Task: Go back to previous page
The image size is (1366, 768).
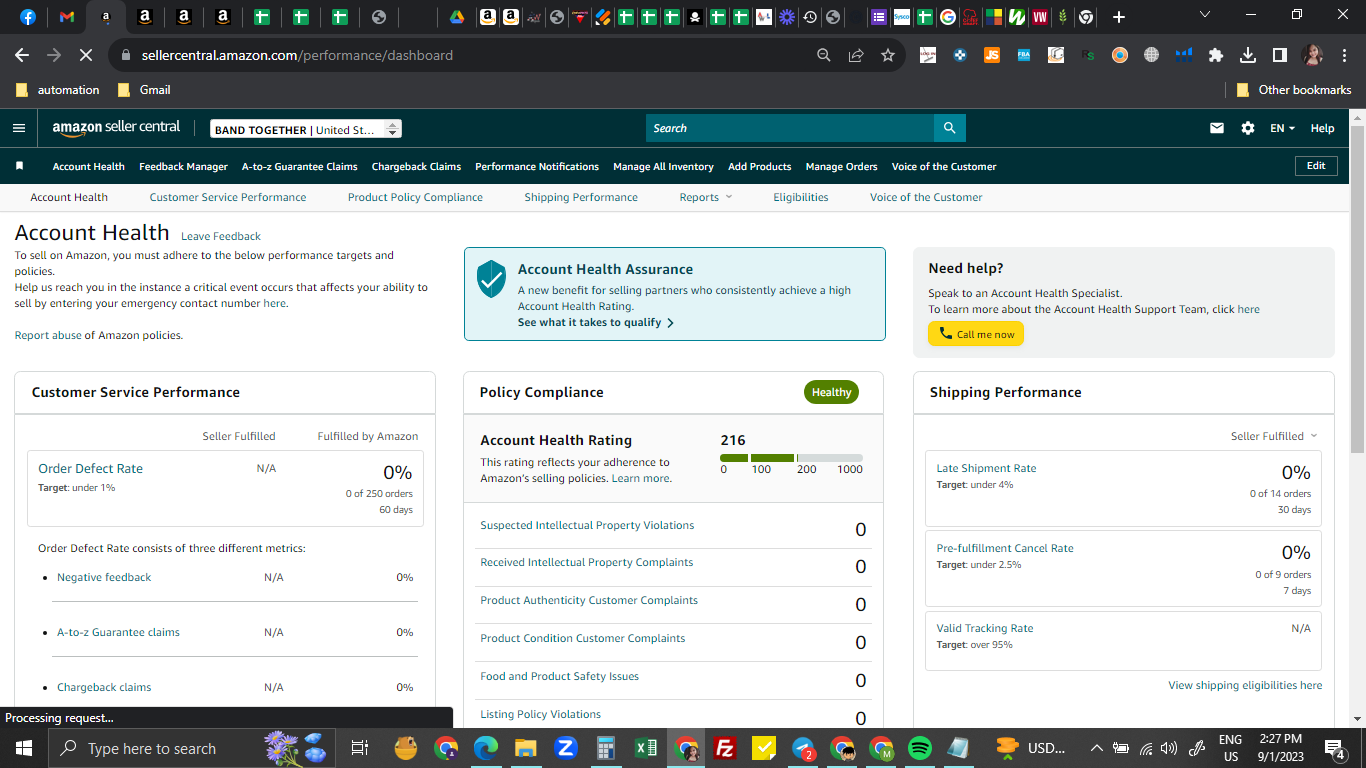Action: [x=22, y=55]
